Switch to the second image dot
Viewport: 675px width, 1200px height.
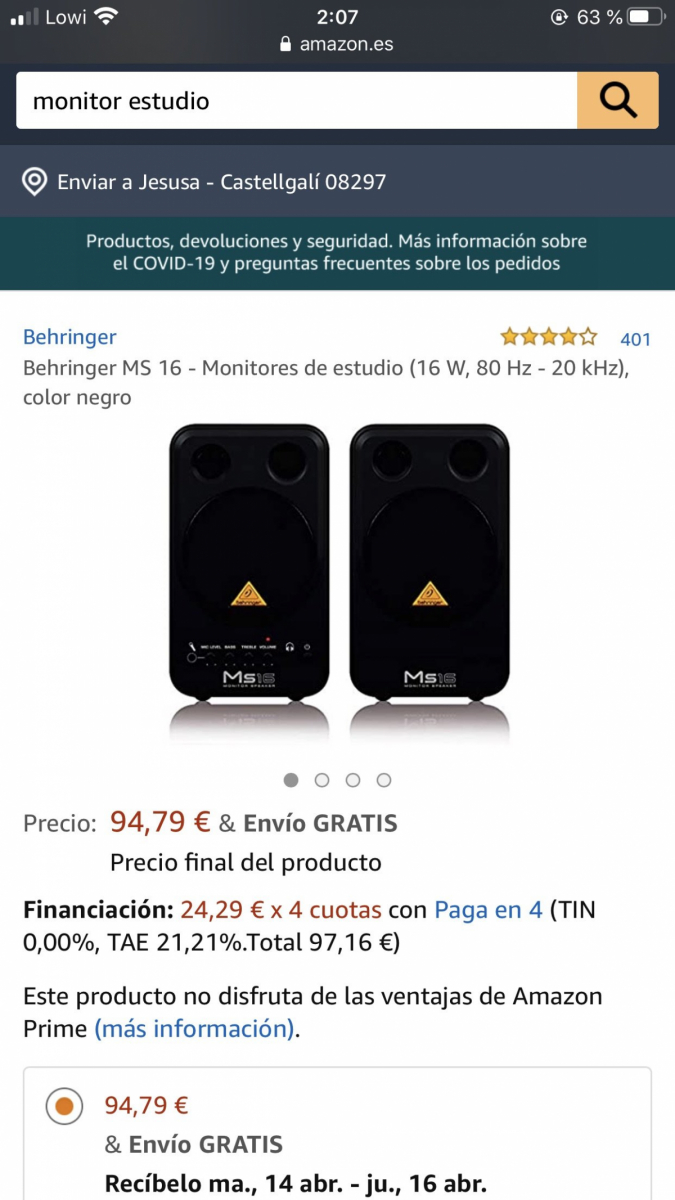pos(322,780)
